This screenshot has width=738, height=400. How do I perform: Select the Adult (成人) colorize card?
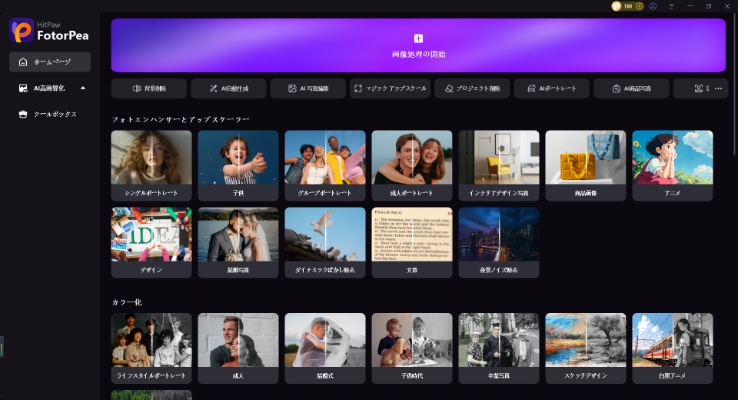pyautogui.click(x=238, y=348)
